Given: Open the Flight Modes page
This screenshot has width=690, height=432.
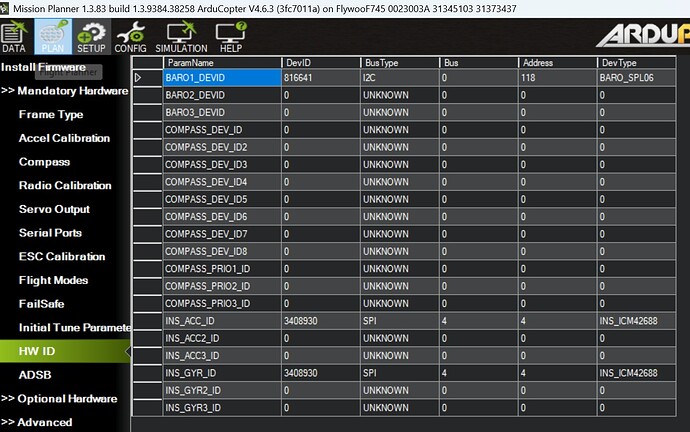Looking at the screenshot, I should (x=53, y=281).
